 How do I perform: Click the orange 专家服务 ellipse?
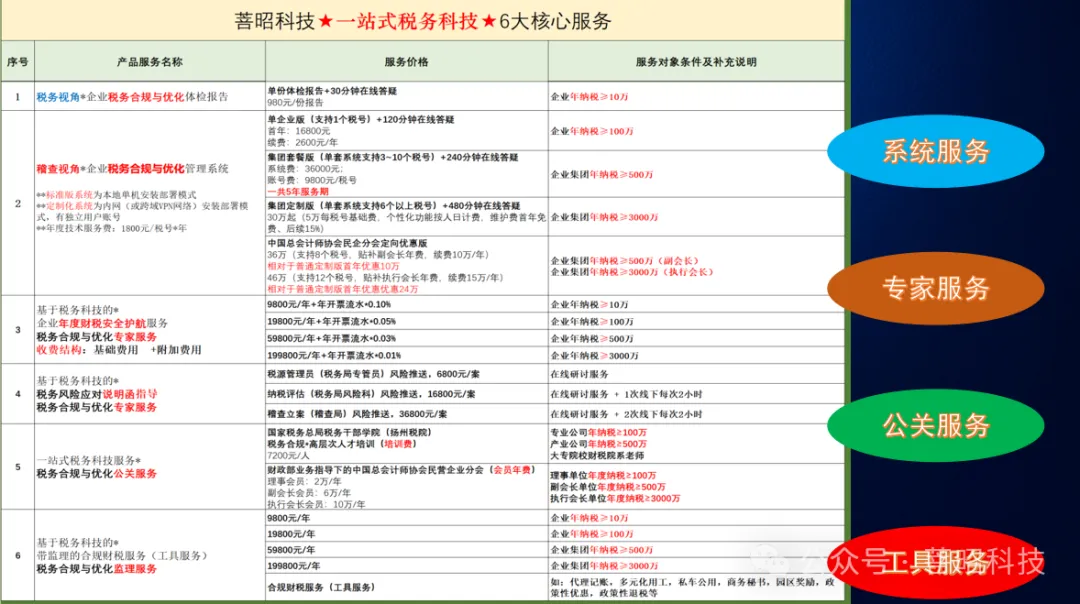click(x=935, y=288)
